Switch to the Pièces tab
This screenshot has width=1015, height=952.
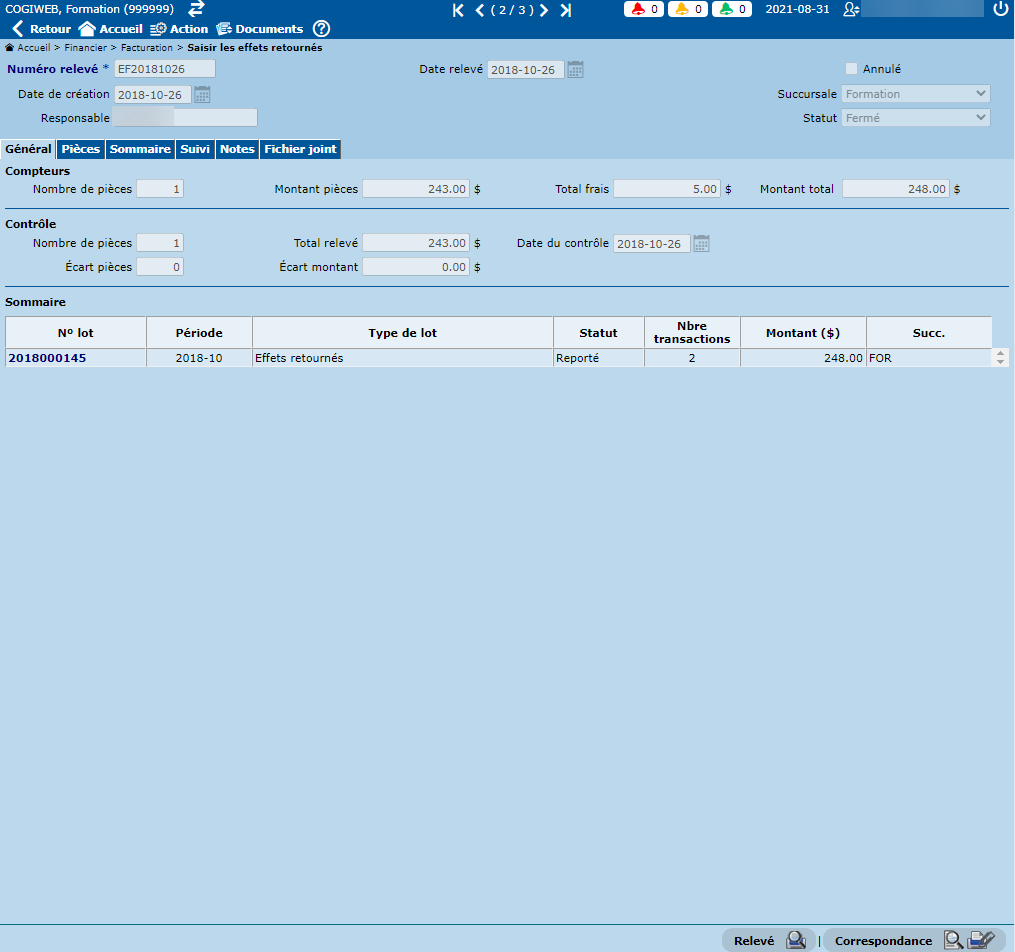[80, 149]
